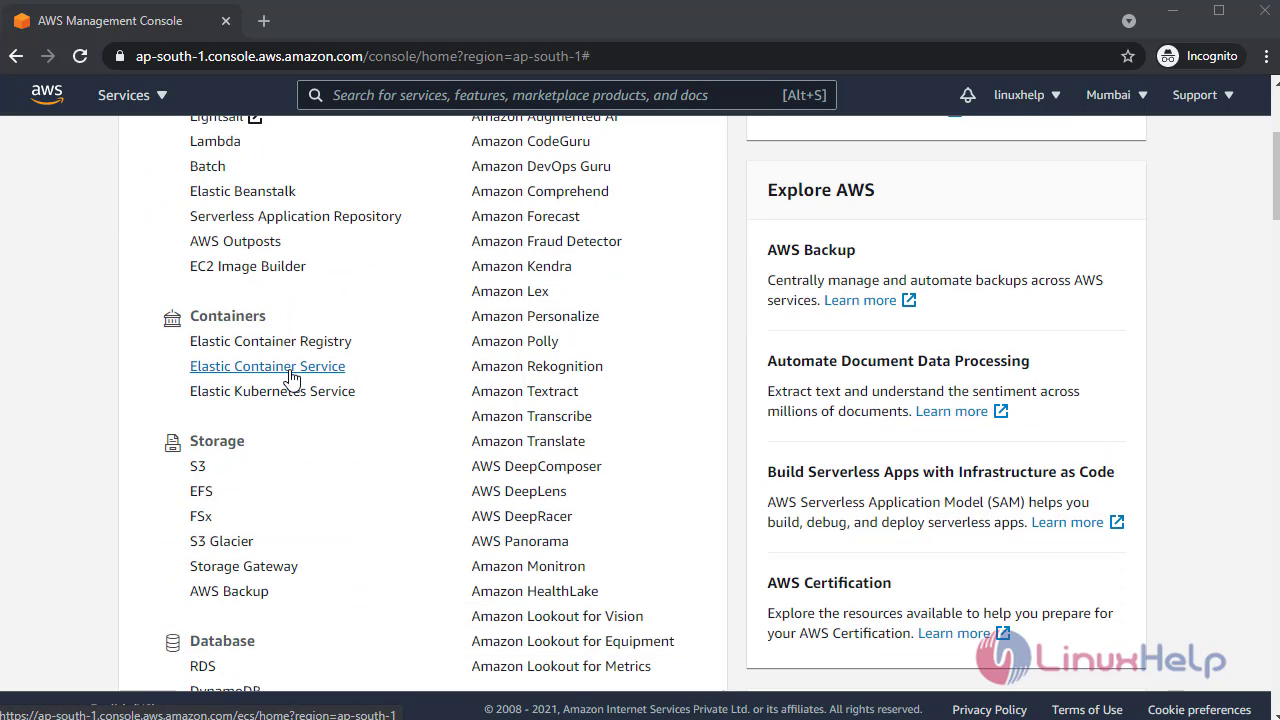Click the AWS logo home icon
This screenshot has width=1280, height=720.
tap(47, 95)
